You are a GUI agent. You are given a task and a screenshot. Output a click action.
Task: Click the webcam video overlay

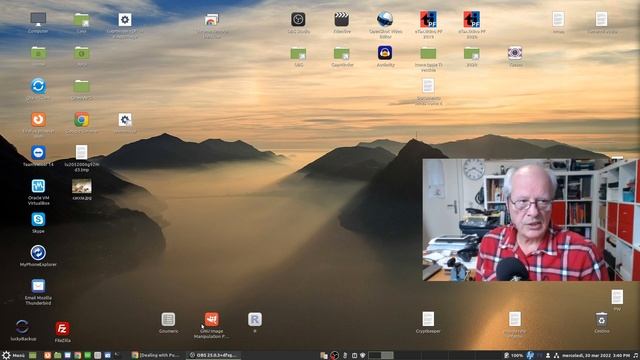[531, 220]
